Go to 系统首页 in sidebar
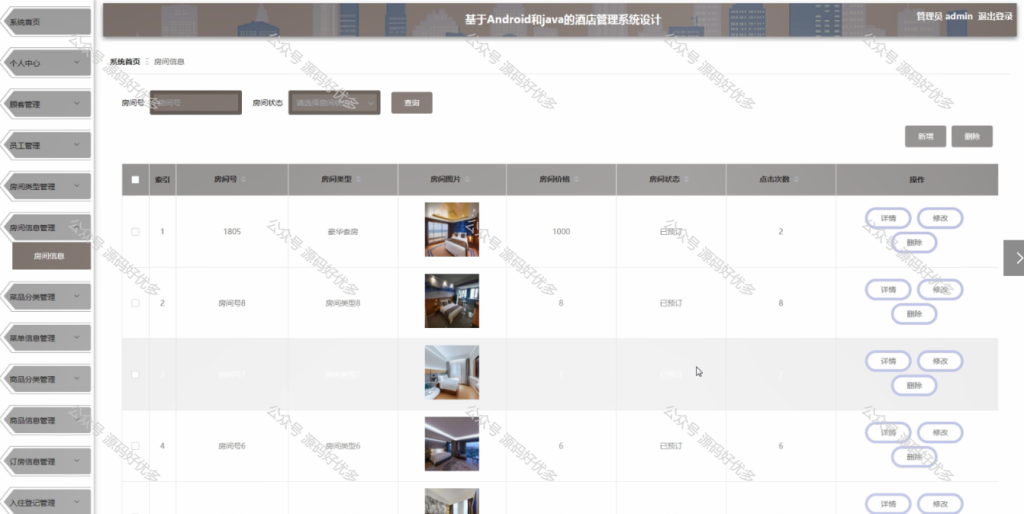Screen dimensions: 1024x514 46,22
